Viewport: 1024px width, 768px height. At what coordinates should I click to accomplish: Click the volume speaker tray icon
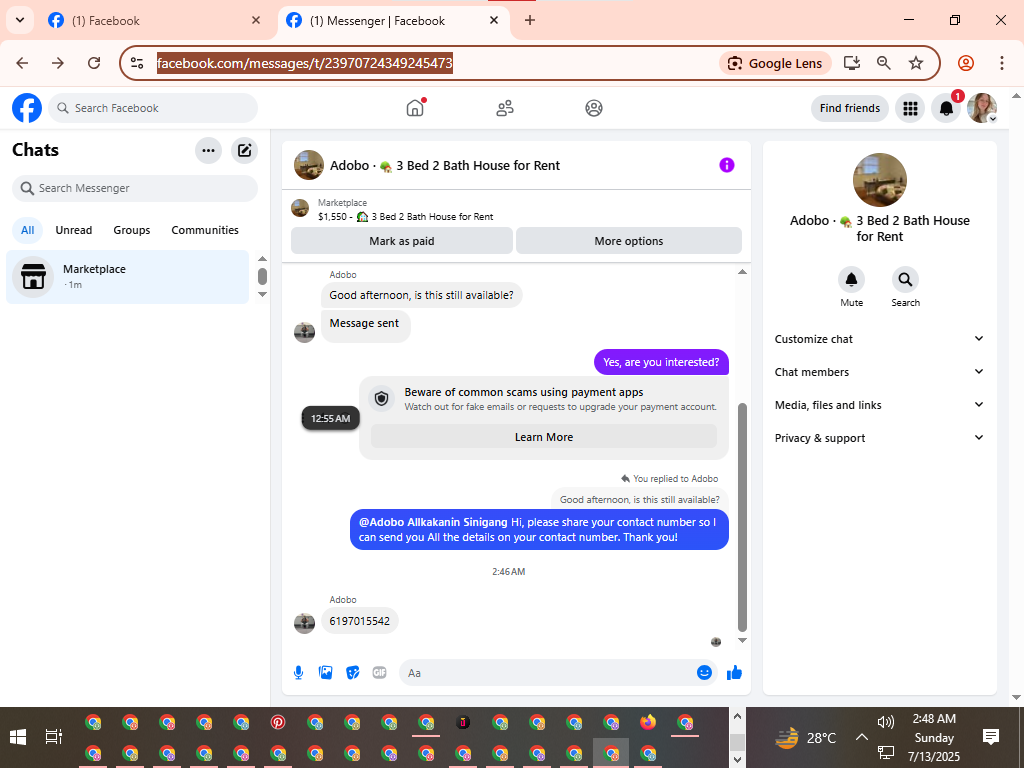click(886, 722)
